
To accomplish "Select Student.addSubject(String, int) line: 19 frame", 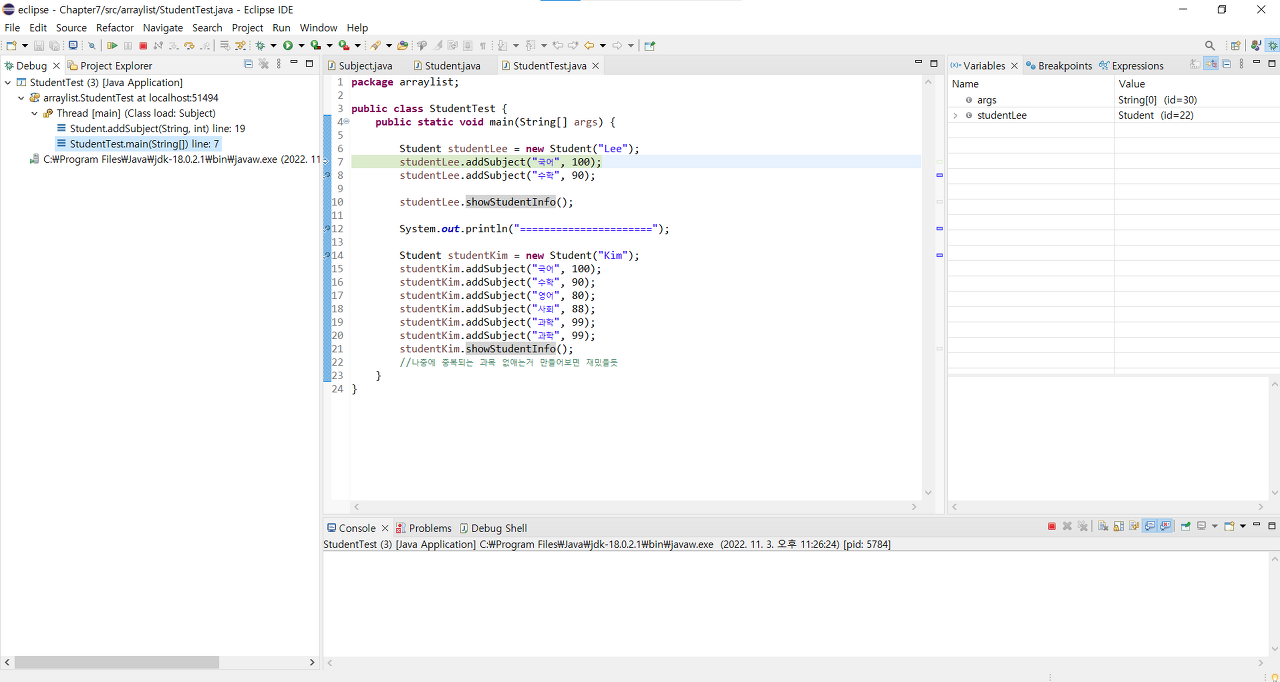I will pyautogui.click(x=150, y=129).
